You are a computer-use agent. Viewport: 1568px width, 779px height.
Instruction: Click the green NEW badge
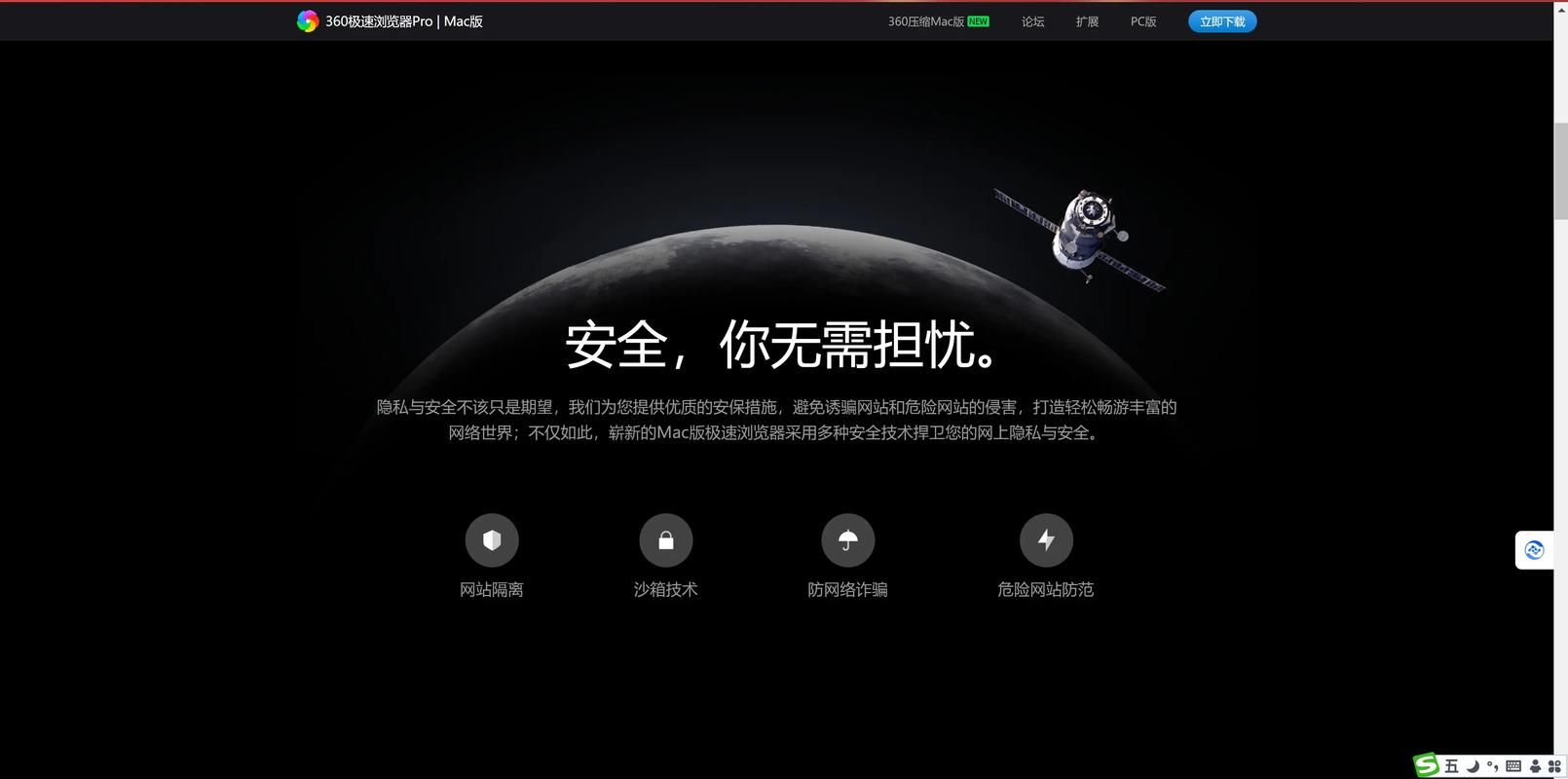tap(978, 21)
